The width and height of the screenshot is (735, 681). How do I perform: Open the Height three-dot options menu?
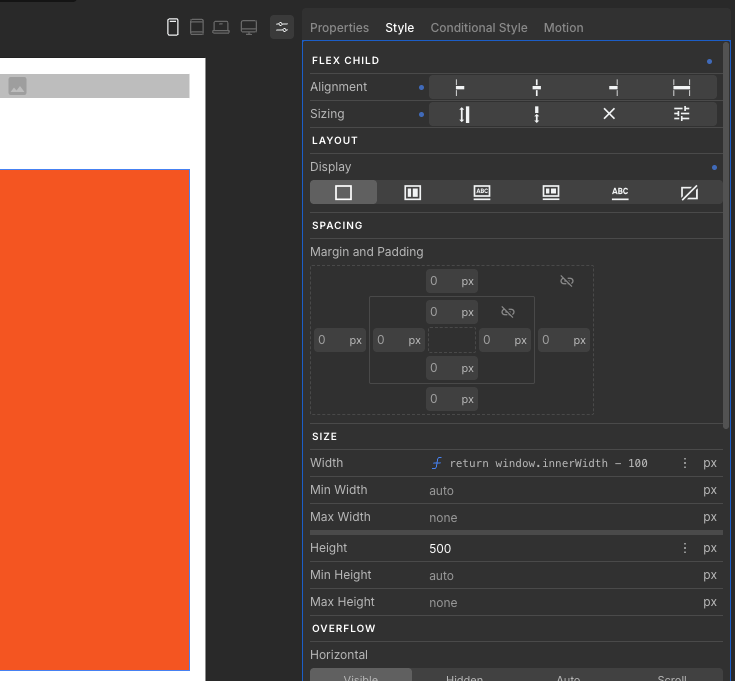[x=685, y=548]
